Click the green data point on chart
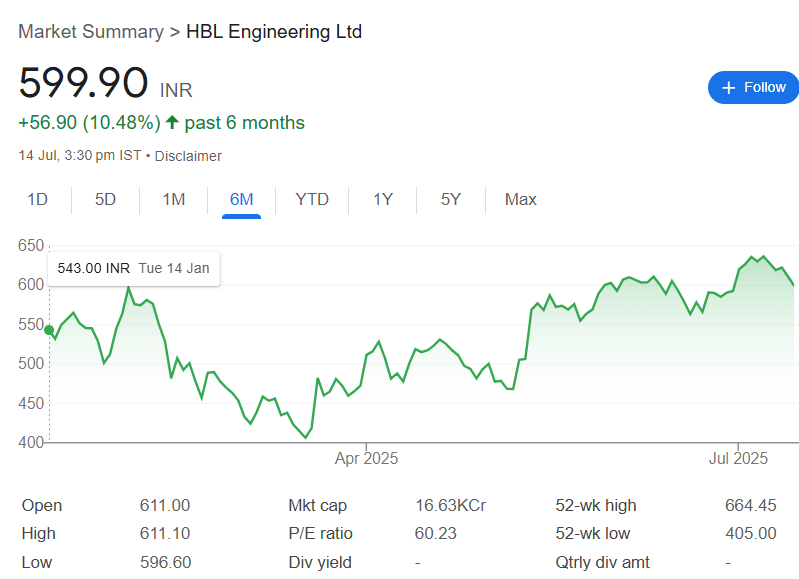Screen dimensions: 799x579 click(49, 330)
